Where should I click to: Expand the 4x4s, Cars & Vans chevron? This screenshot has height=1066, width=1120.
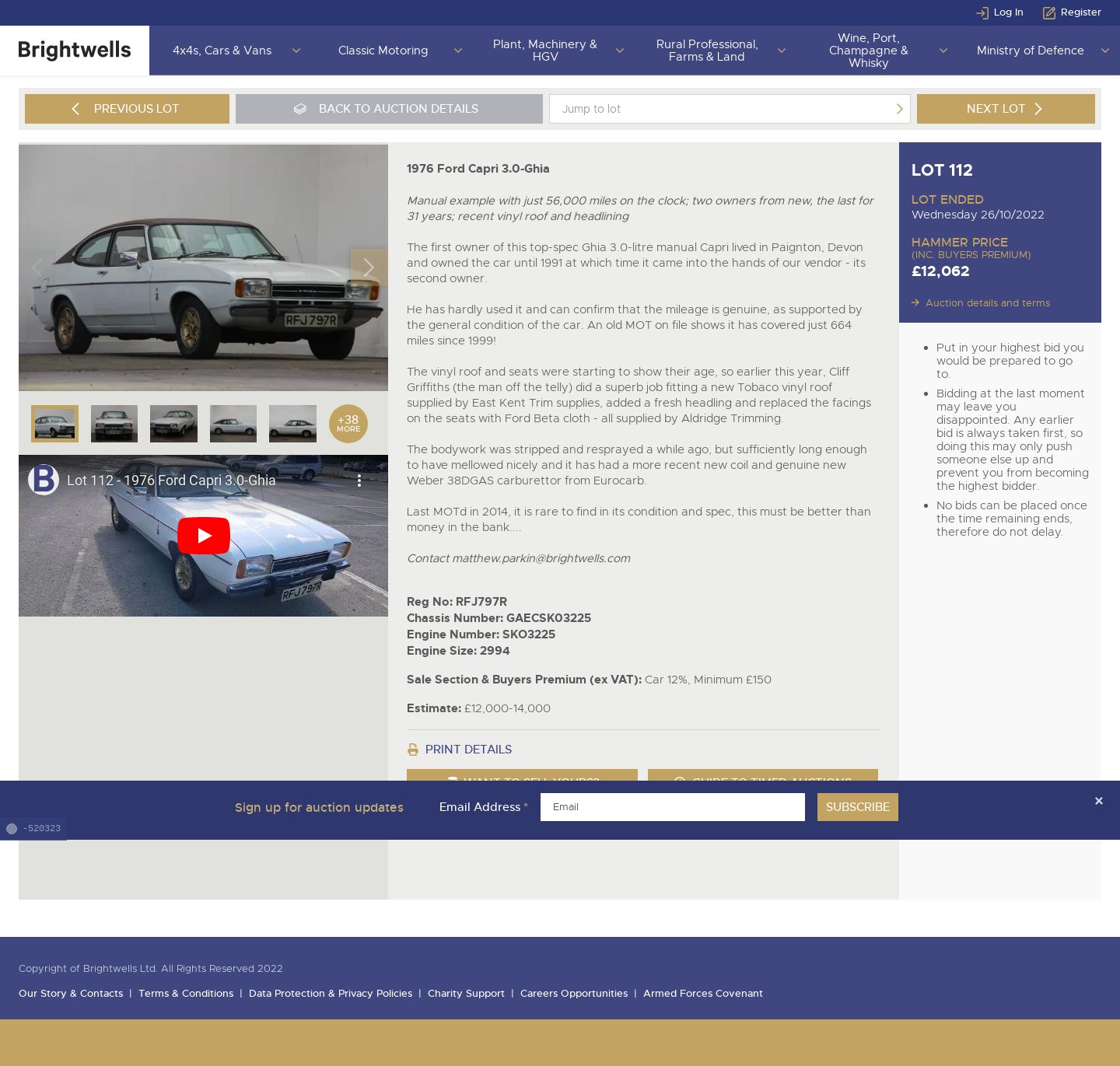296,51
